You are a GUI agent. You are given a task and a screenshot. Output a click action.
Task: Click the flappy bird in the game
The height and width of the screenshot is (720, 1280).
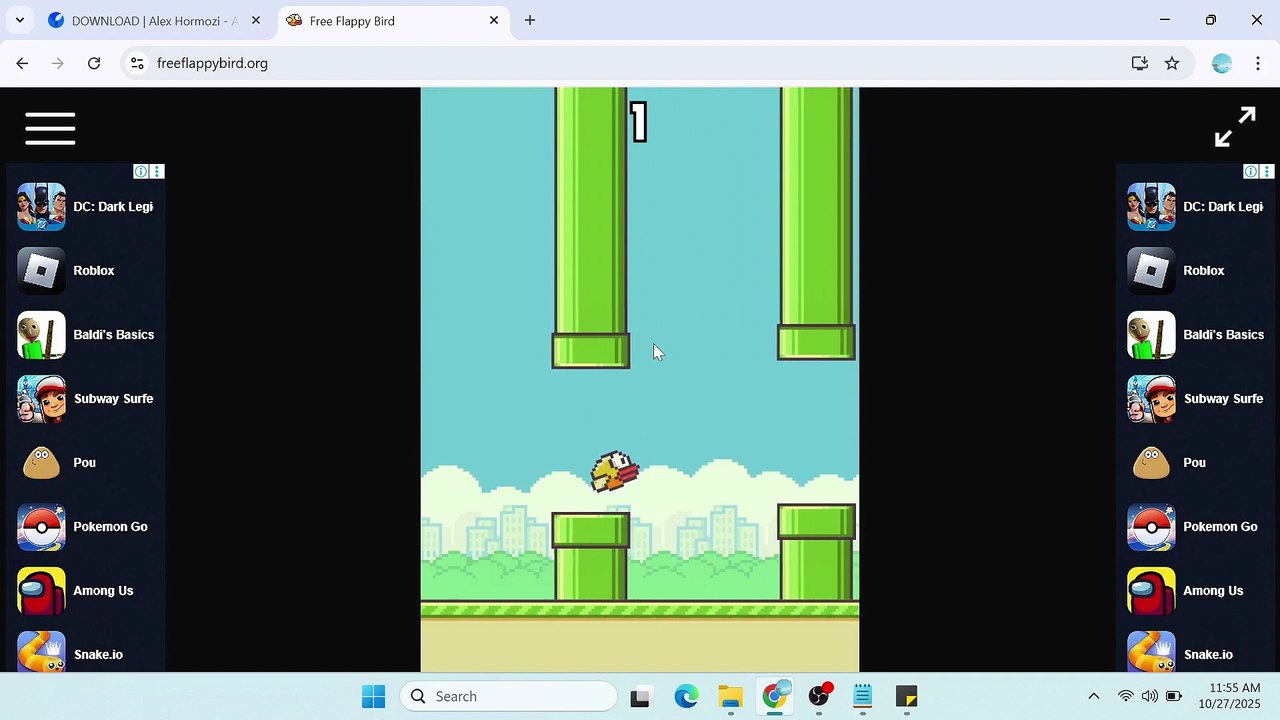point(614,471)
